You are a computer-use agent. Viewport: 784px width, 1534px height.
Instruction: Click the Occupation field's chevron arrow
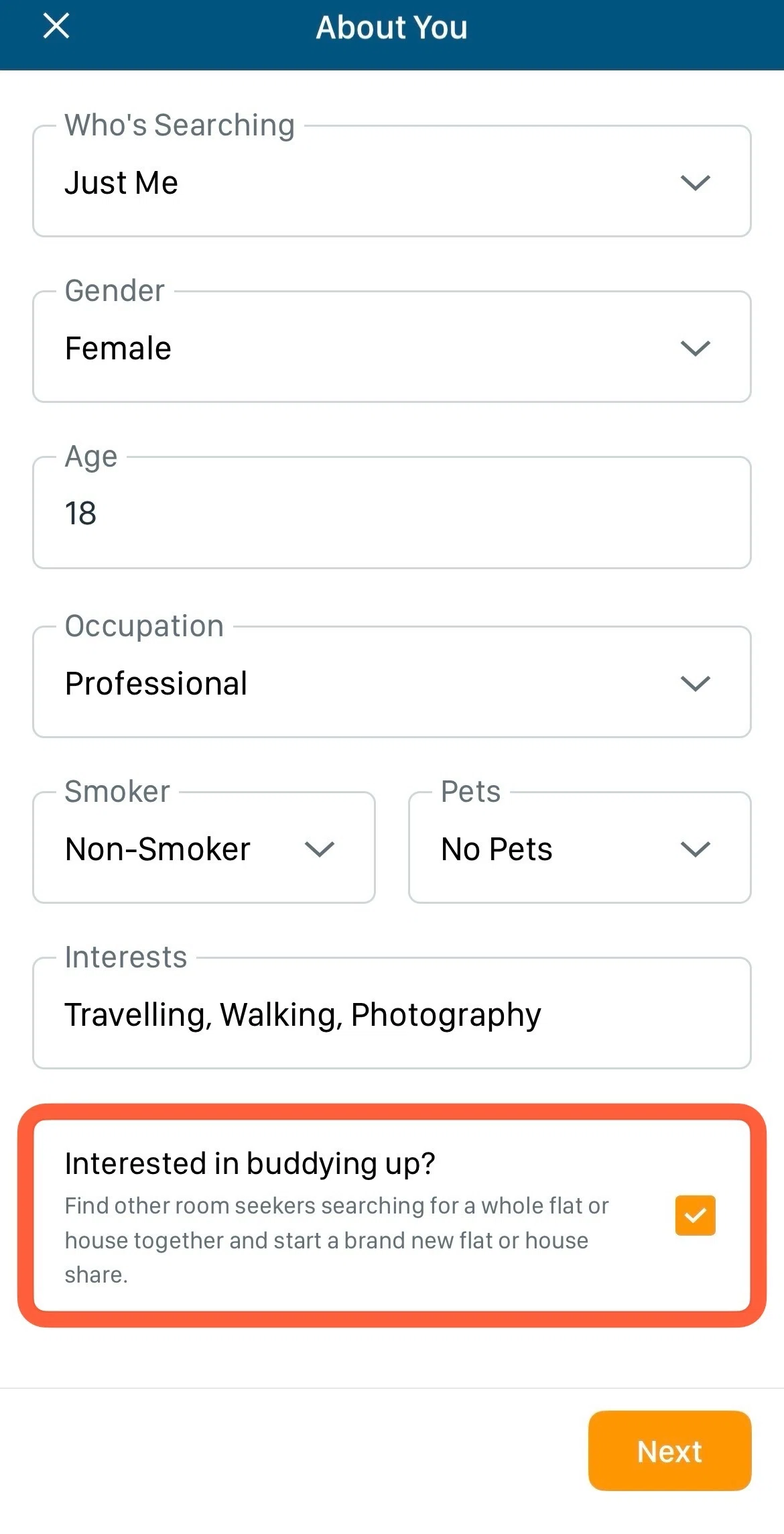[x=695, y=683]
